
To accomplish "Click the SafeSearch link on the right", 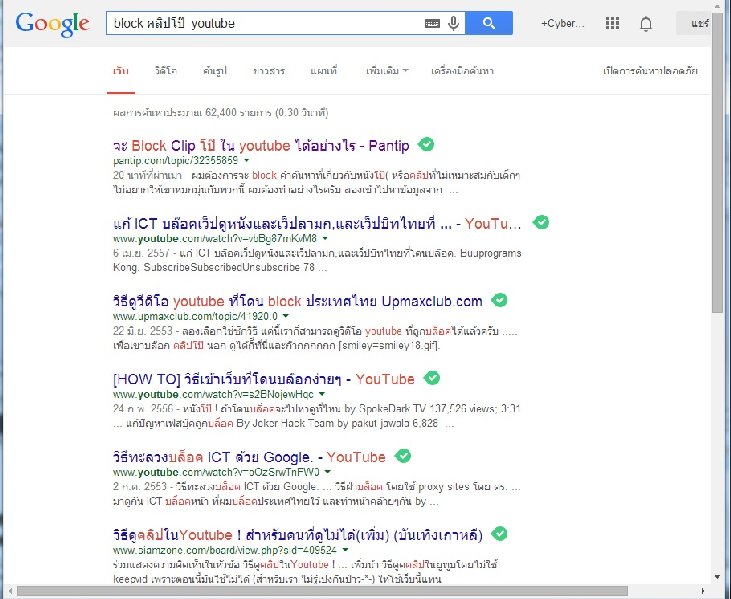I will pos(650,71).
